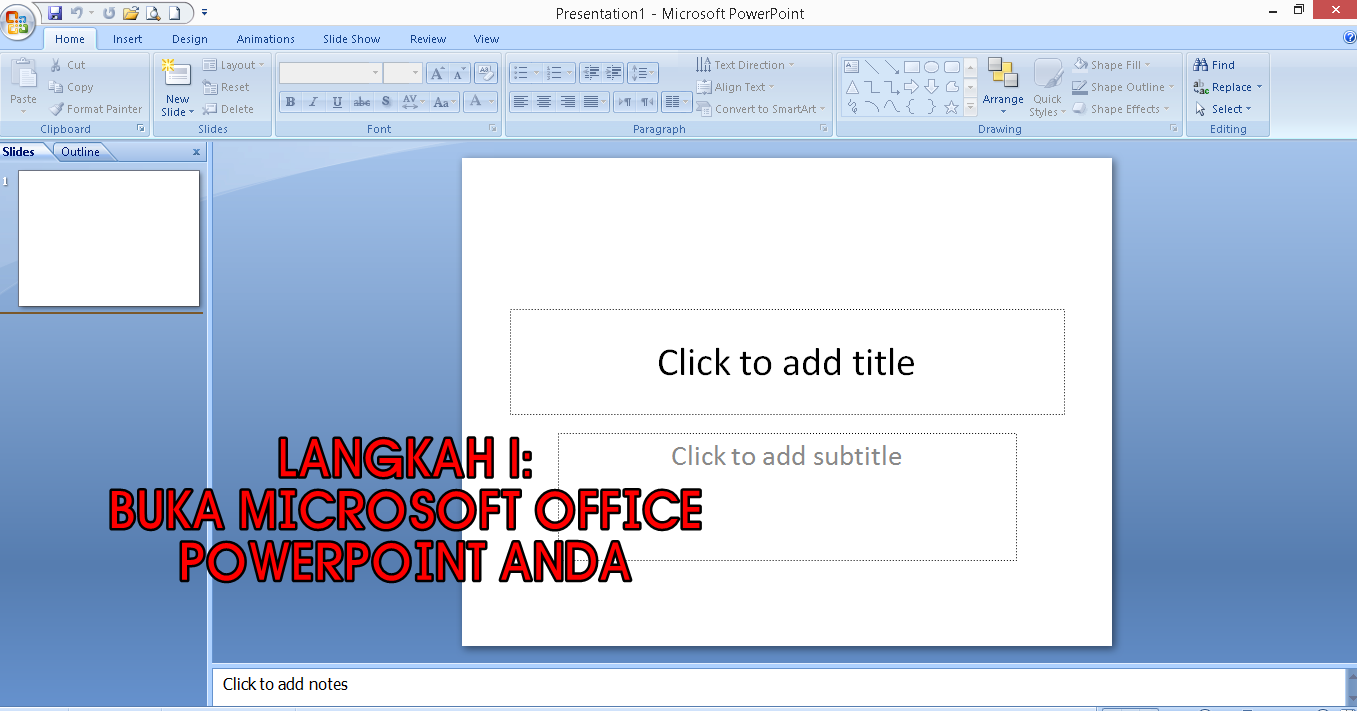
Task: Switch to Outline tab in left pane
Action: point(80,152)
